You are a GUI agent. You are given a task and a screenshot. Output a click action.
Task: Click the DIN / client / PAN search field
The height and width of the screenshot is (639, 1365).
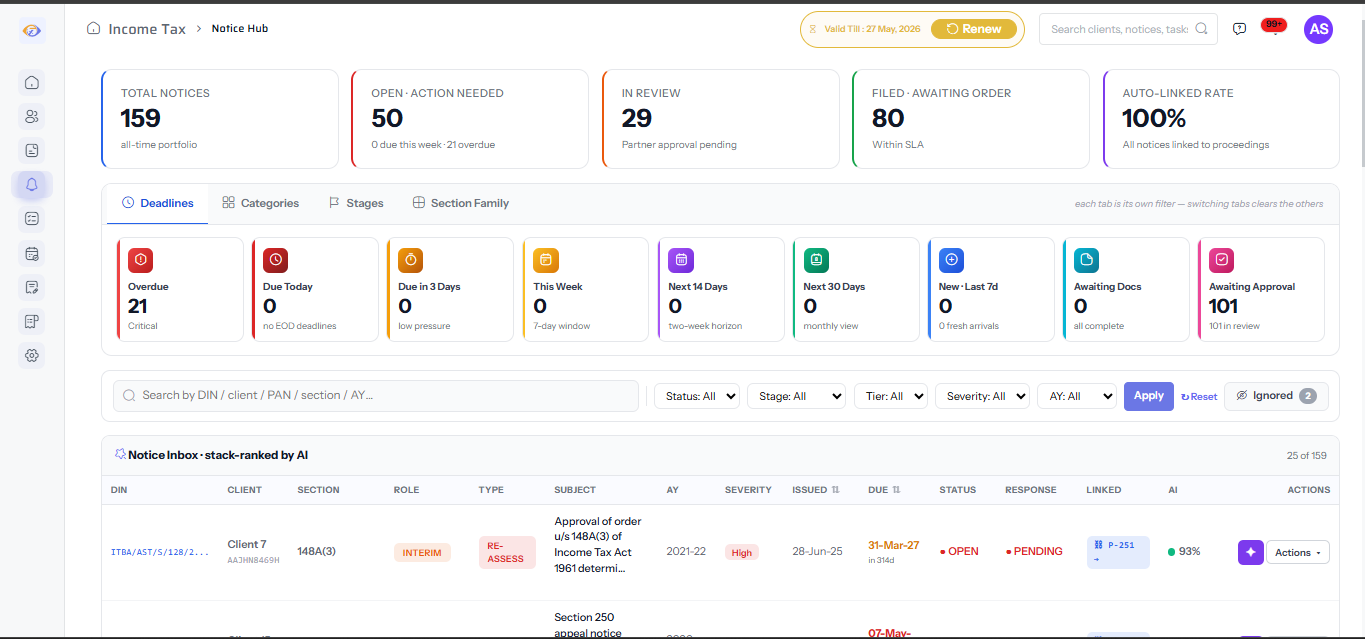click(375, 396)
